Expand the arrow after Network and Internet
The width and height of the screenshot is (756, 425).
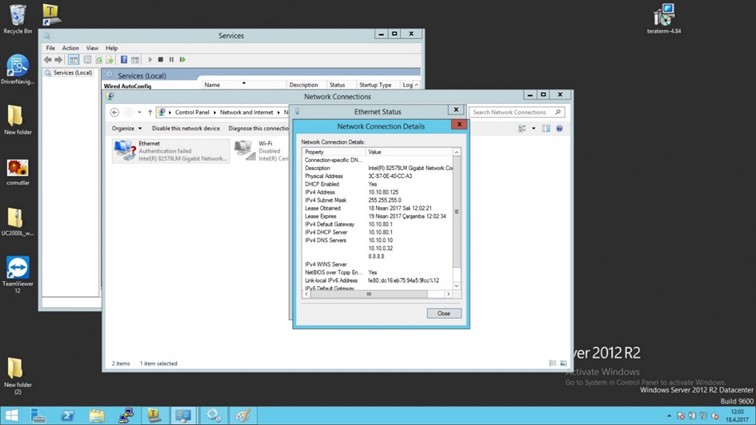278,112
